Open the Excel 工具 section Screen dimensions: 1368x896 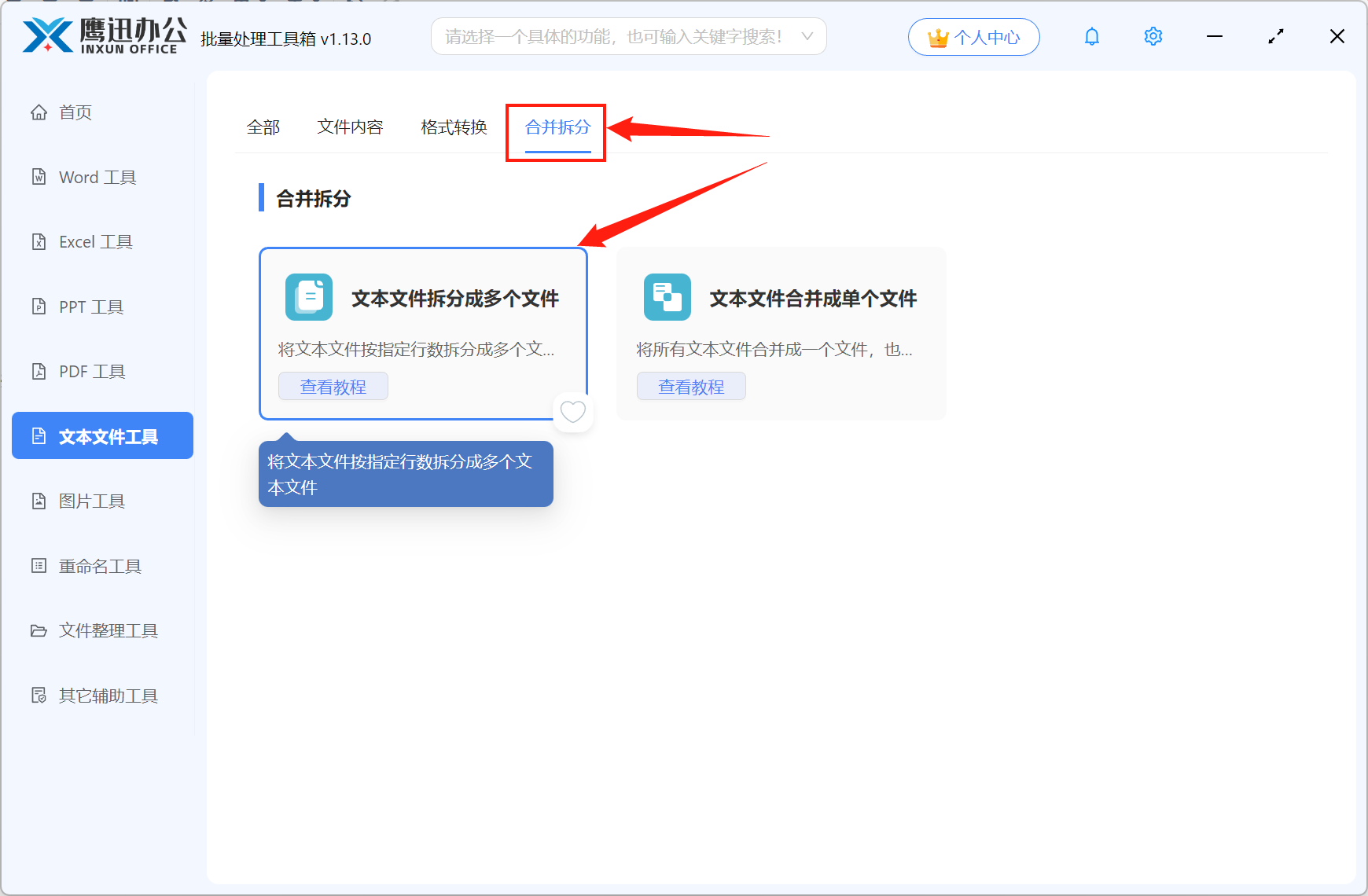pos(94,241)
